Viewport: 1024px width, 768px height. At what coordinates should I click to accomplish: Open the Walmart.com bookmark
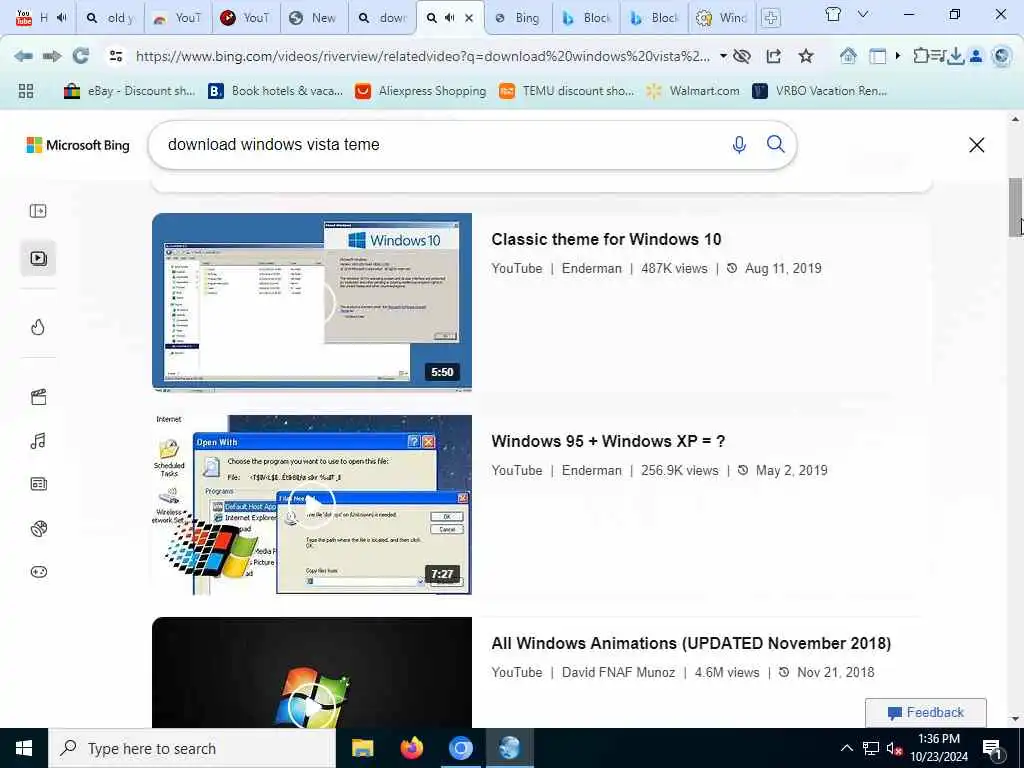(693, 91)
